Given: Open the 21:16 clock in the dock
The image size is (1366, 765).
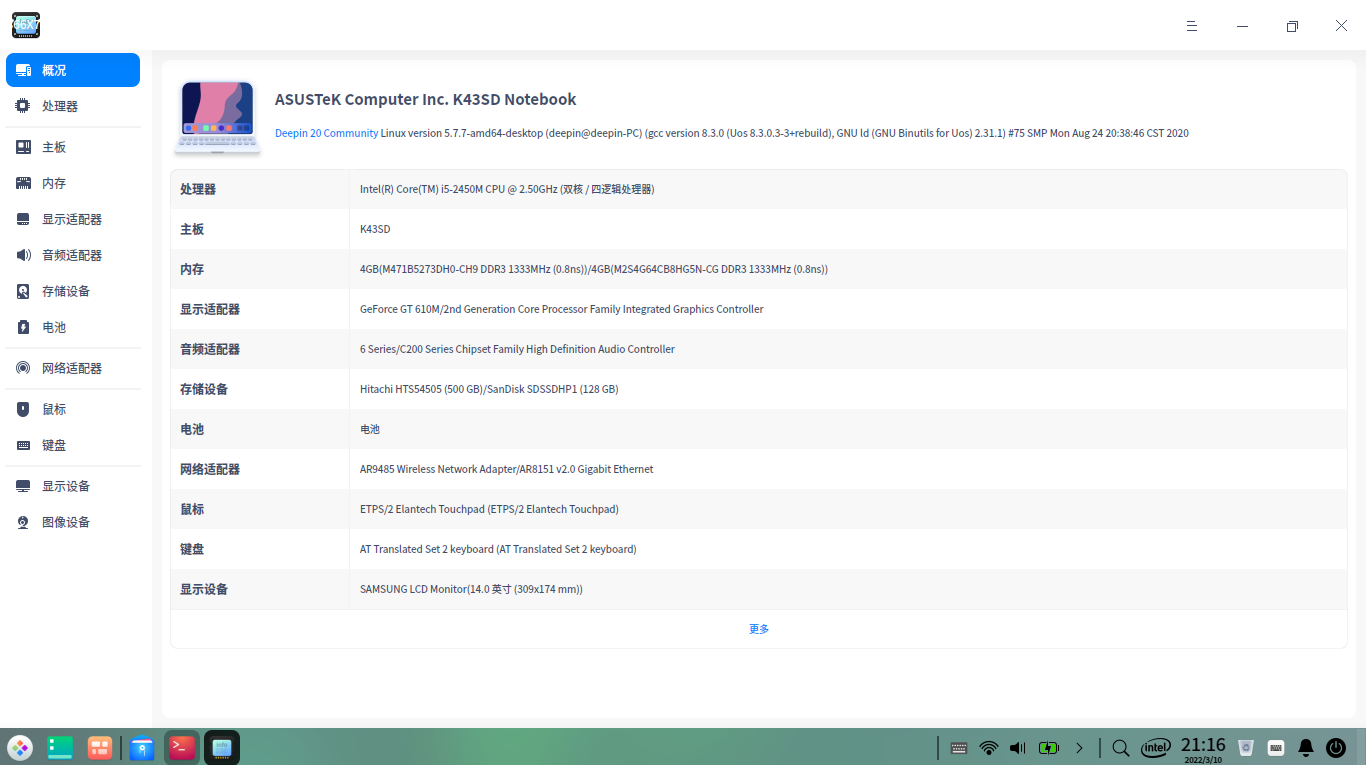Looking at the screenshot, I should (x=1203, y=747).
